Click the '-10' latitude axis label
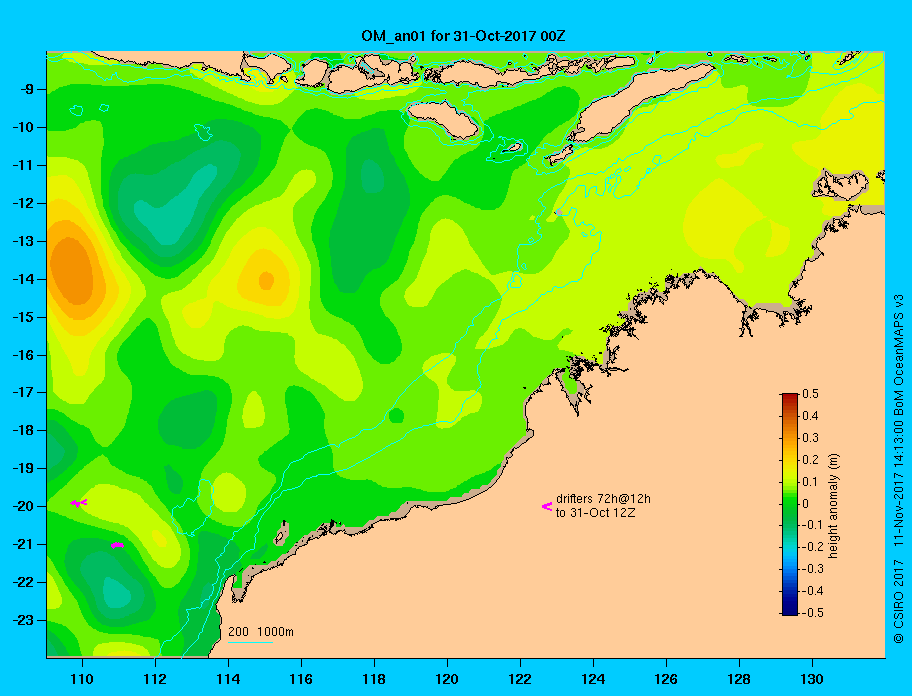 [24, 127]
